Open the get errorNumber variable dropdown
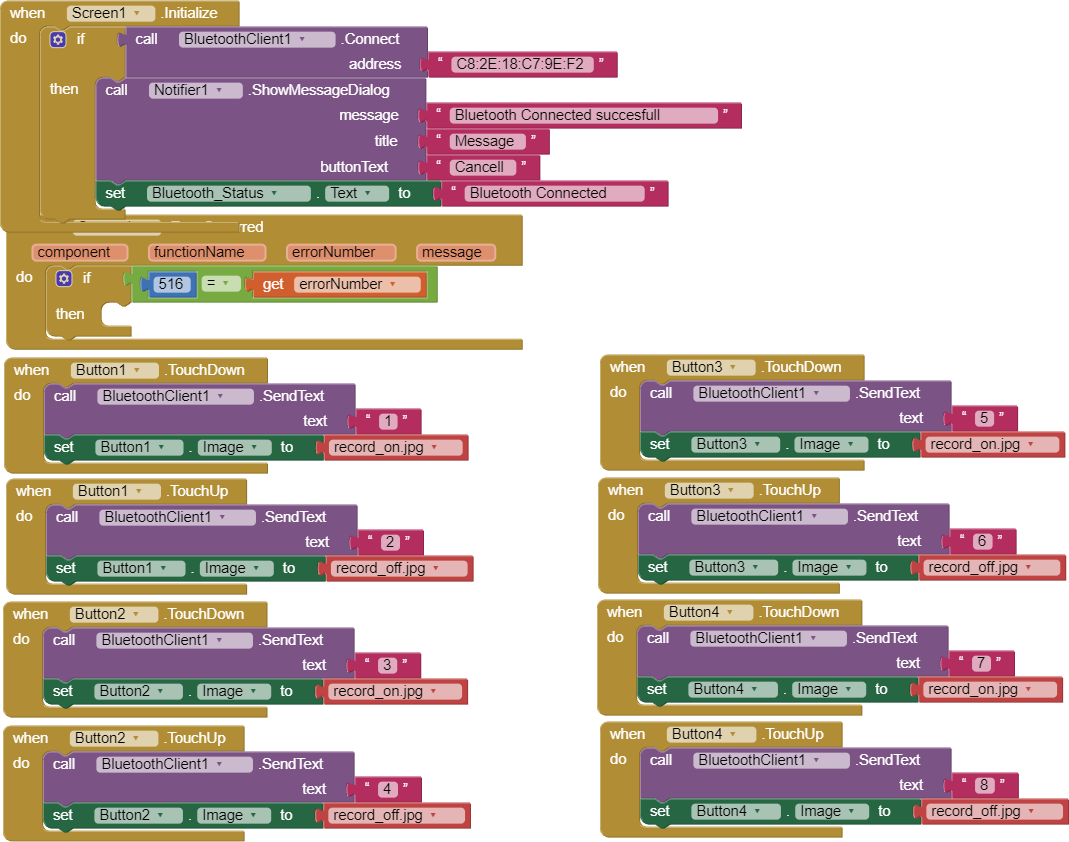The width and height of the screenshot is (1069, 842). click(x=390, y=285)
